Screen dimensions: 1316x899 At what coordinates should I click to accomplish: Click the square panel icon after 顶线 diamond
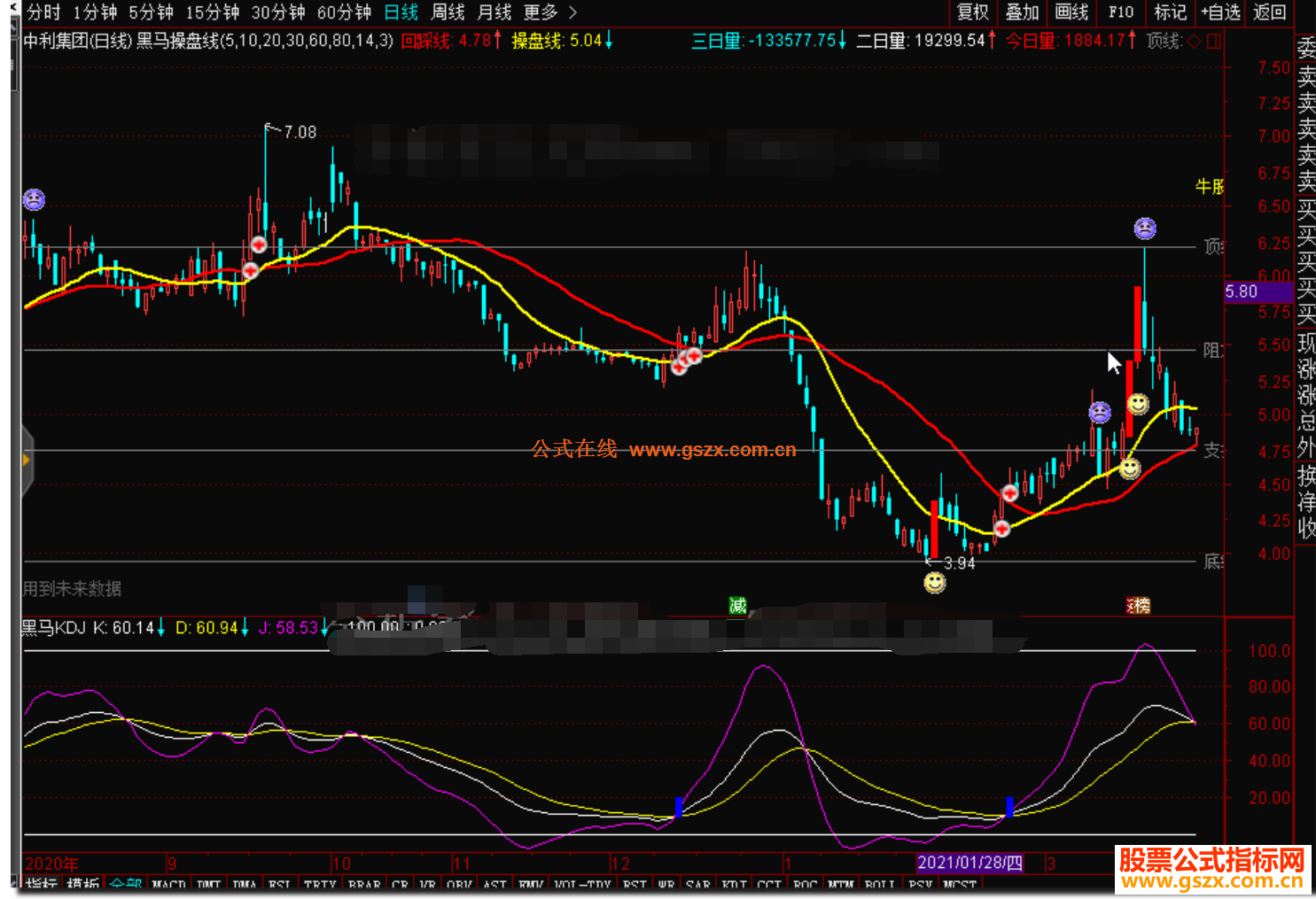[x=1214, y=41]
